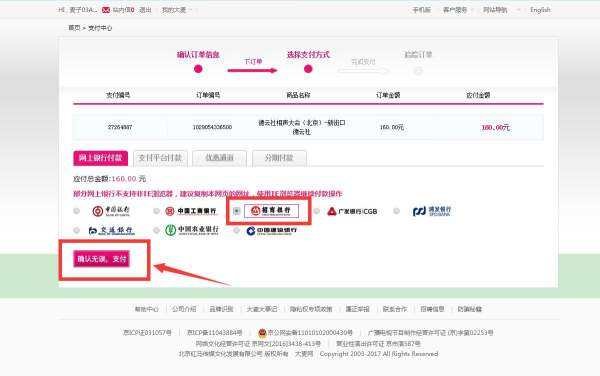Screen dimensions: 600x376
Task: Switch the site language to English
Action: click(540, 10)
